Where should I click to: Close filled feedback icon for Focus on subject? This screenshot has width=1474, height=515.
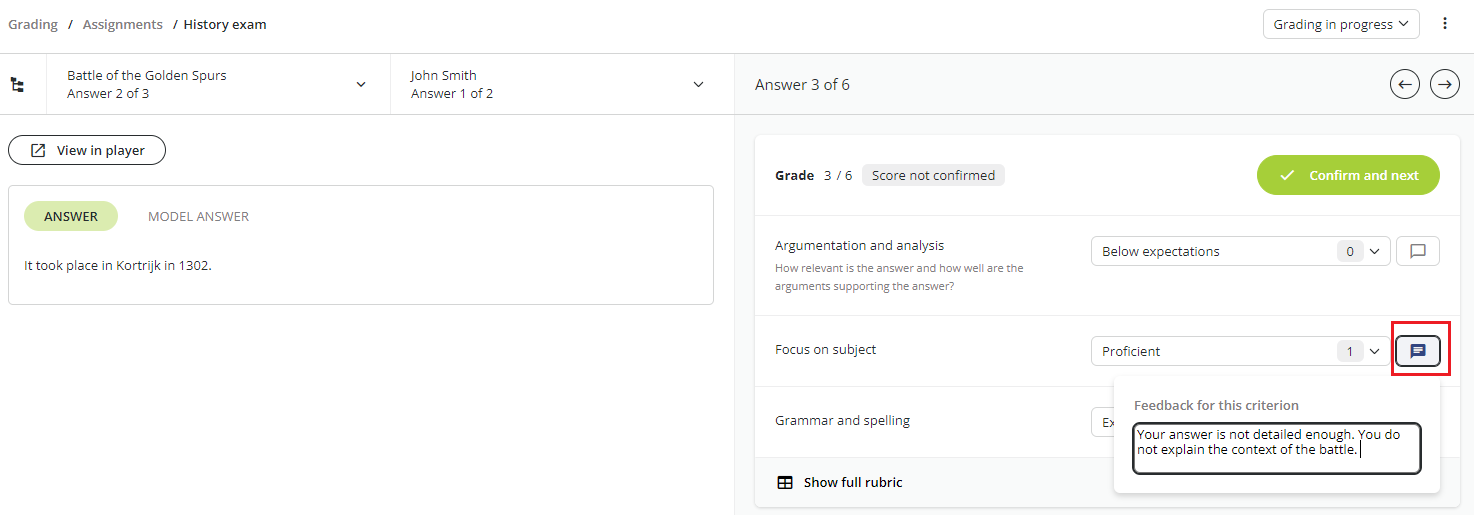1418,351
